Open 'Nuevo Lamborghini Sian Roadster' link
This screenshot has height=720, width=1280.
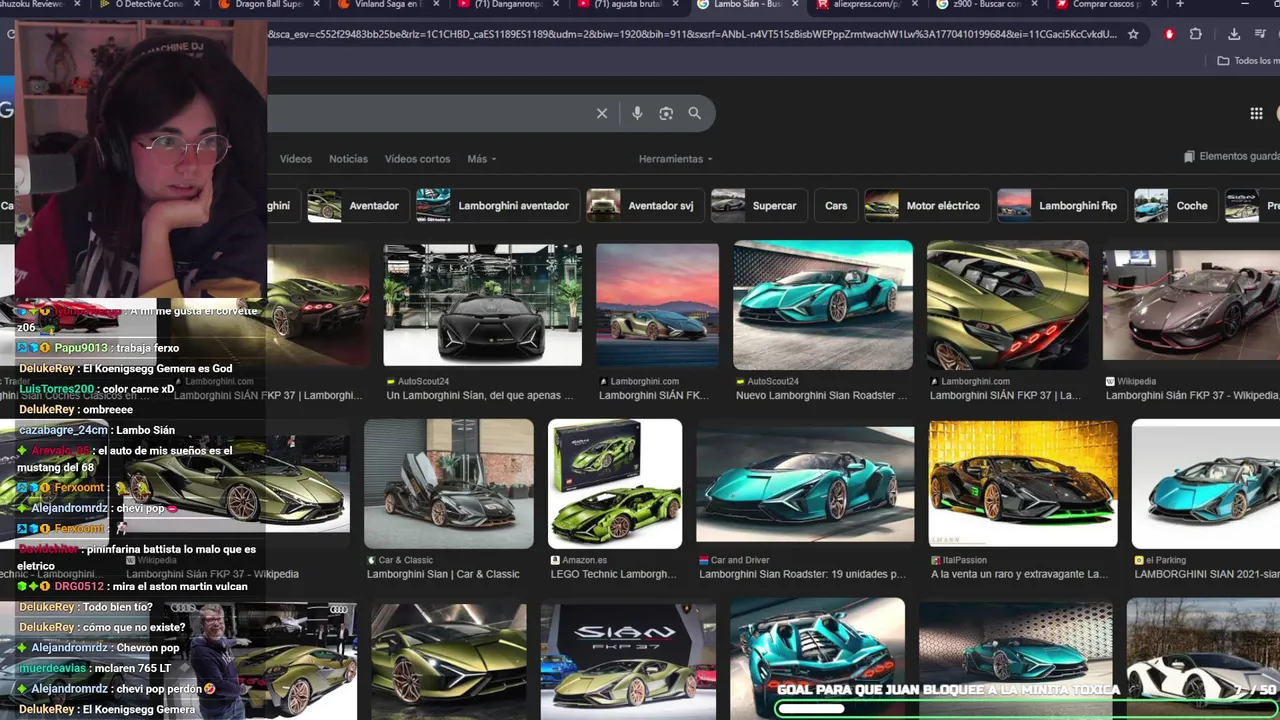pos(821,395)
